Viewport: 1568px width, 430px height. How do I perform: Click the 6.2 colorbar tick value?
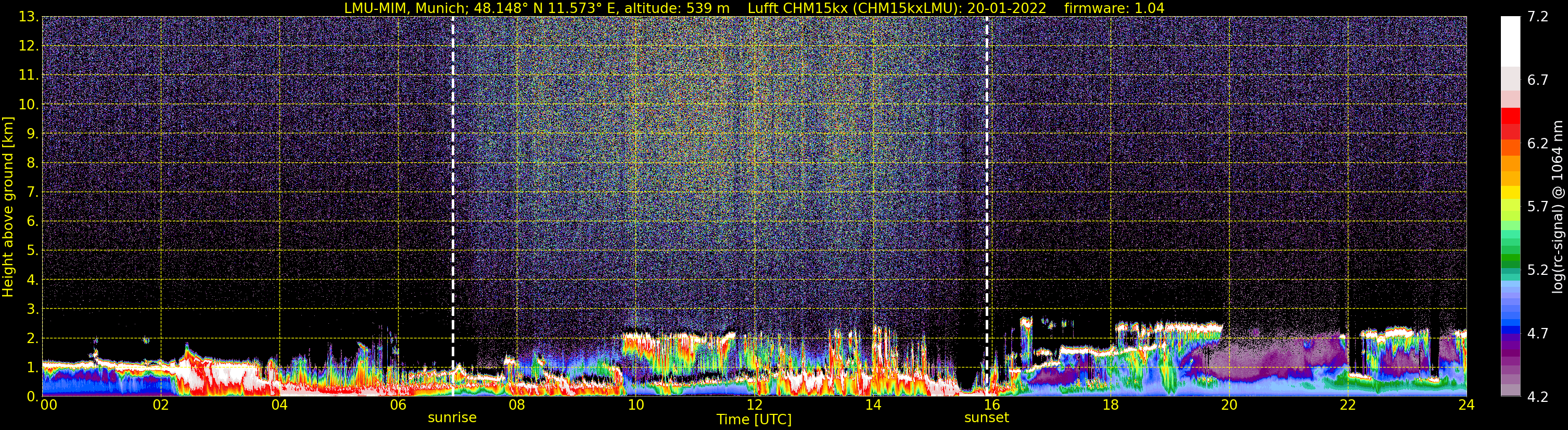(1538, 144)
